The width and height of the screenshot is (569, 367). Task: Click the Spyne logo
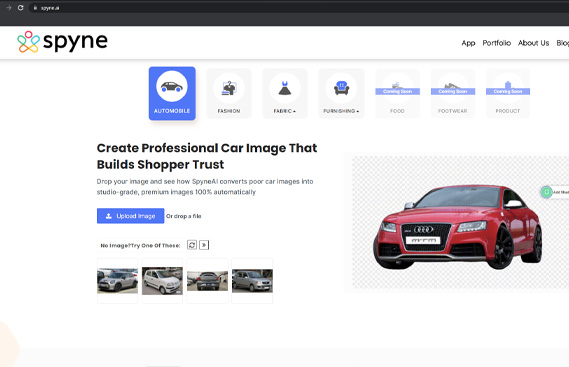pyautogui.click(x=62, y=42)
